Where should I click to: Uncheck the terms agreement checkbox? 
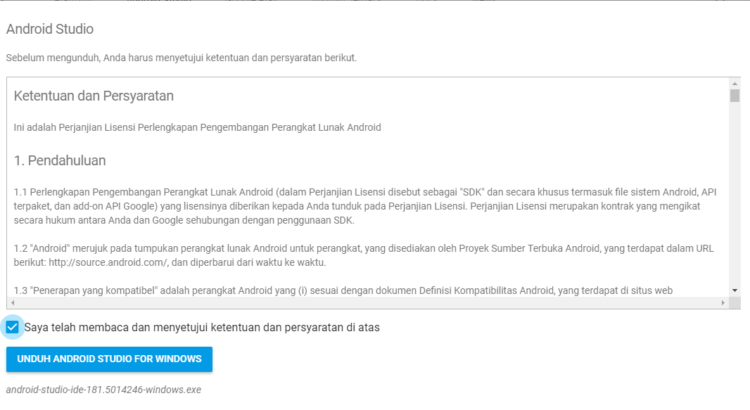(13, 327)
